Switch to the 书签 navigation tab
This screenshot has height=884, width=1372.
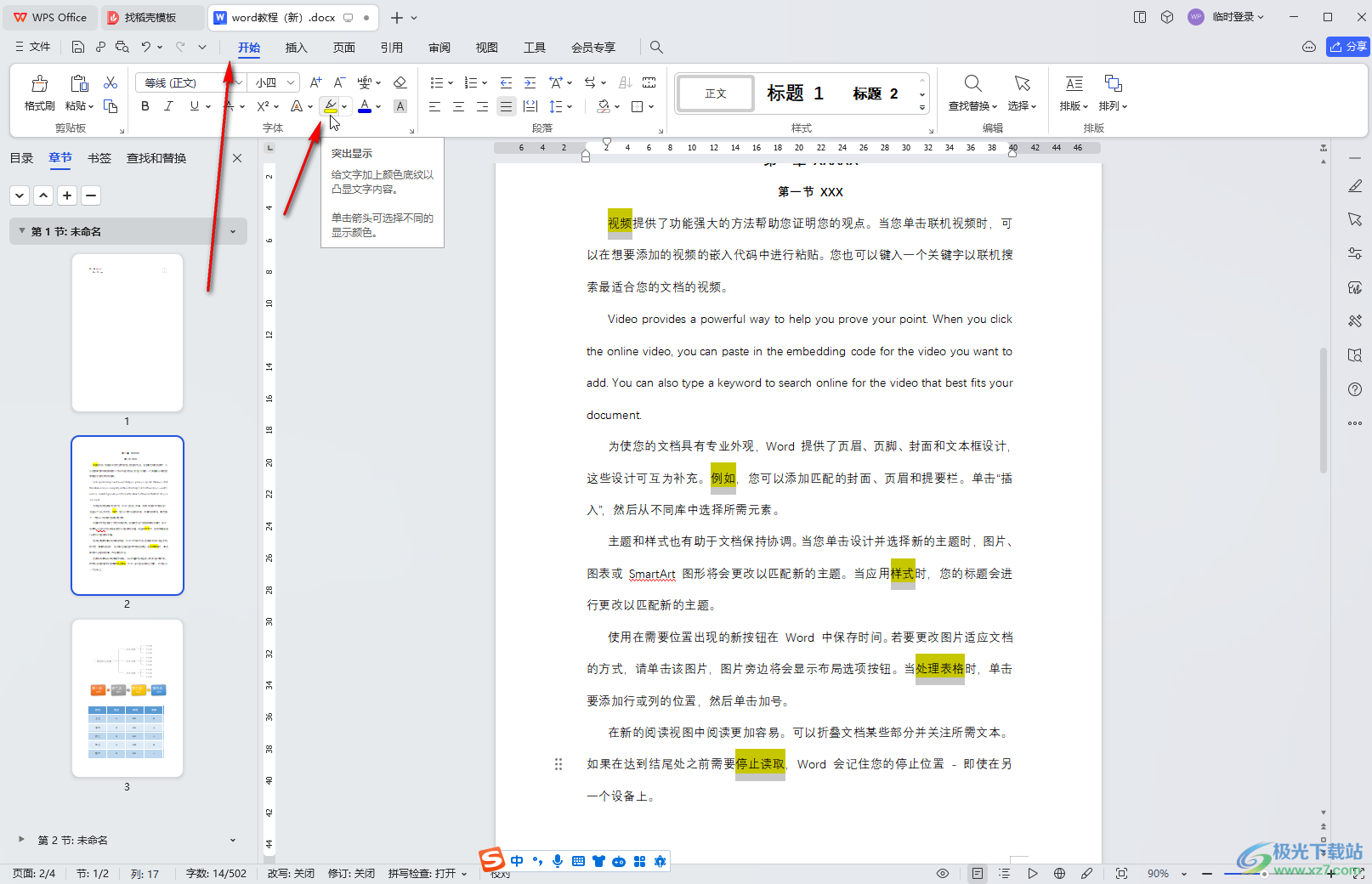(99, 158)
